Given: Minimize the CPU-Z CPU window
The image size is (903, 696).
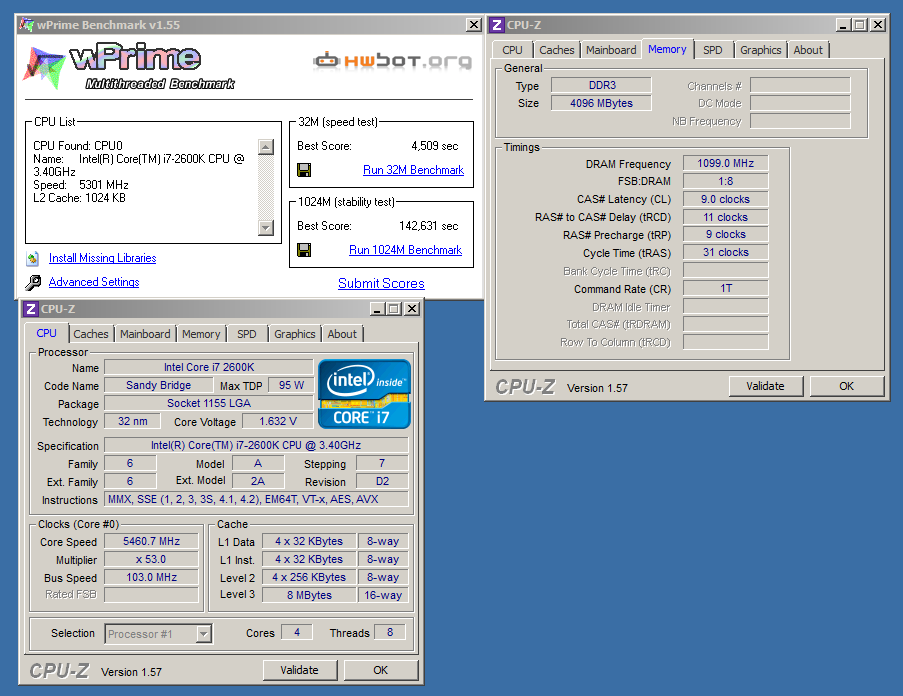Looking at the screenshot, I should (378, 309).
